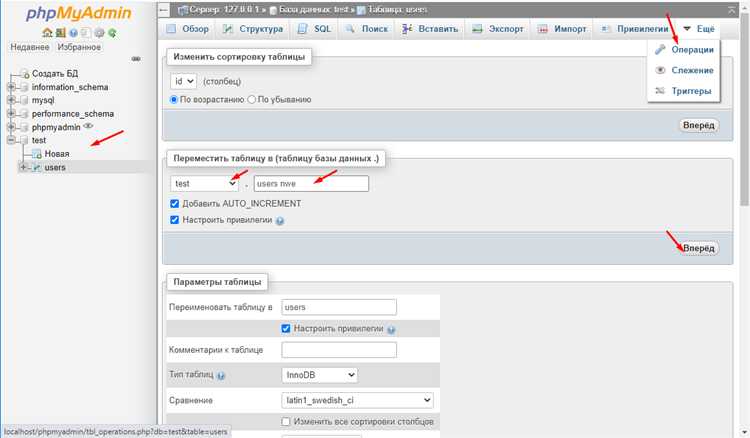Open the blue documentation help icon
Viewport: 750px width, 438px height.
73,33
